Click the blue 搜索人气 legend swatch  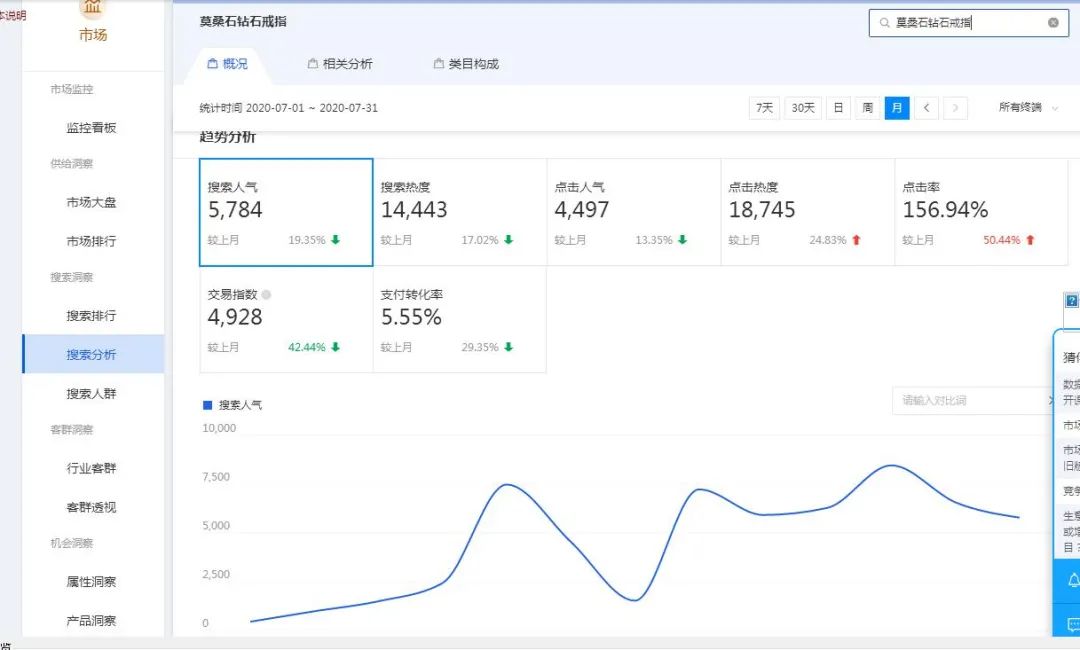pos(207,404)
